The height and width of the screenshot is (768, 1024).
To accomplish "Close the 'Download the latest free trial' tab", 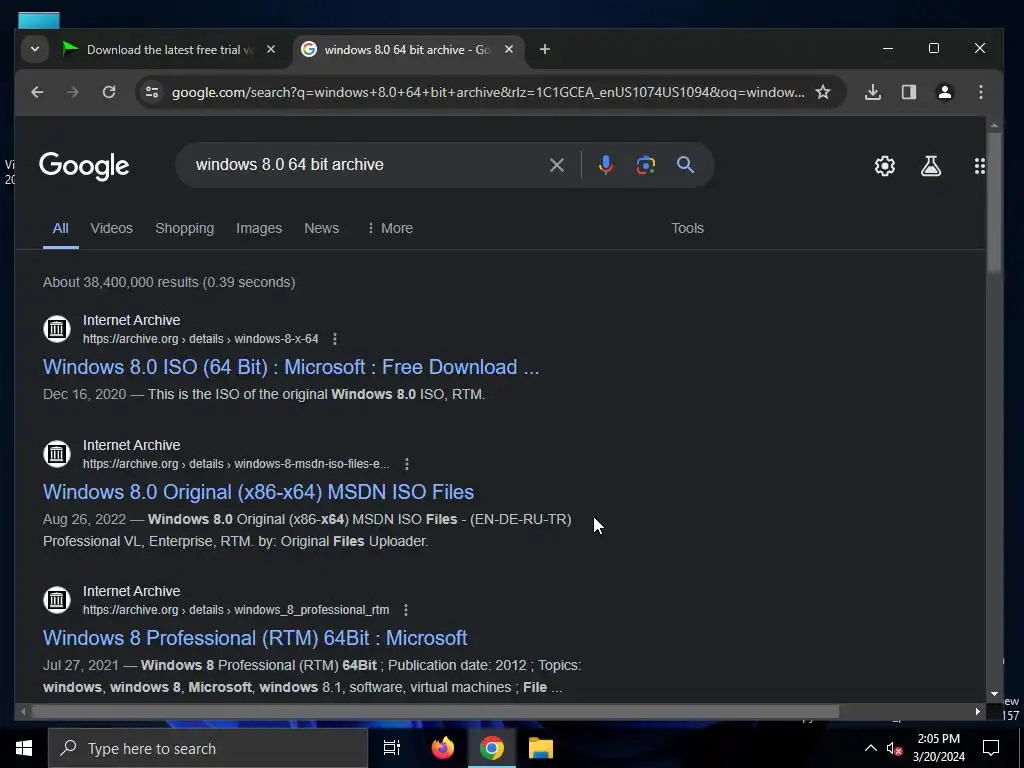I will click(x=271, y=49).
